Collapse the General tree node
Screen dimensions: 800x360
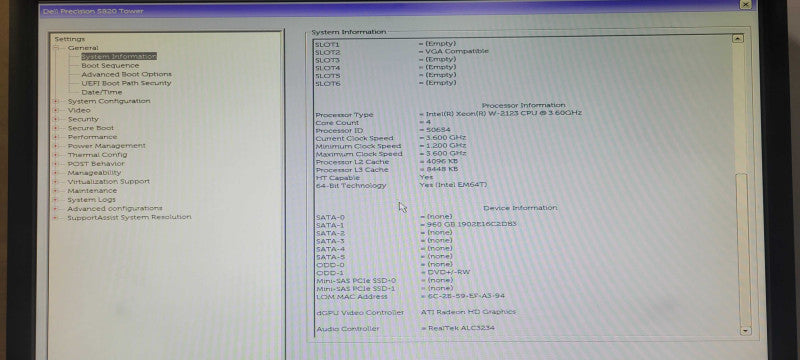(56, 48)
